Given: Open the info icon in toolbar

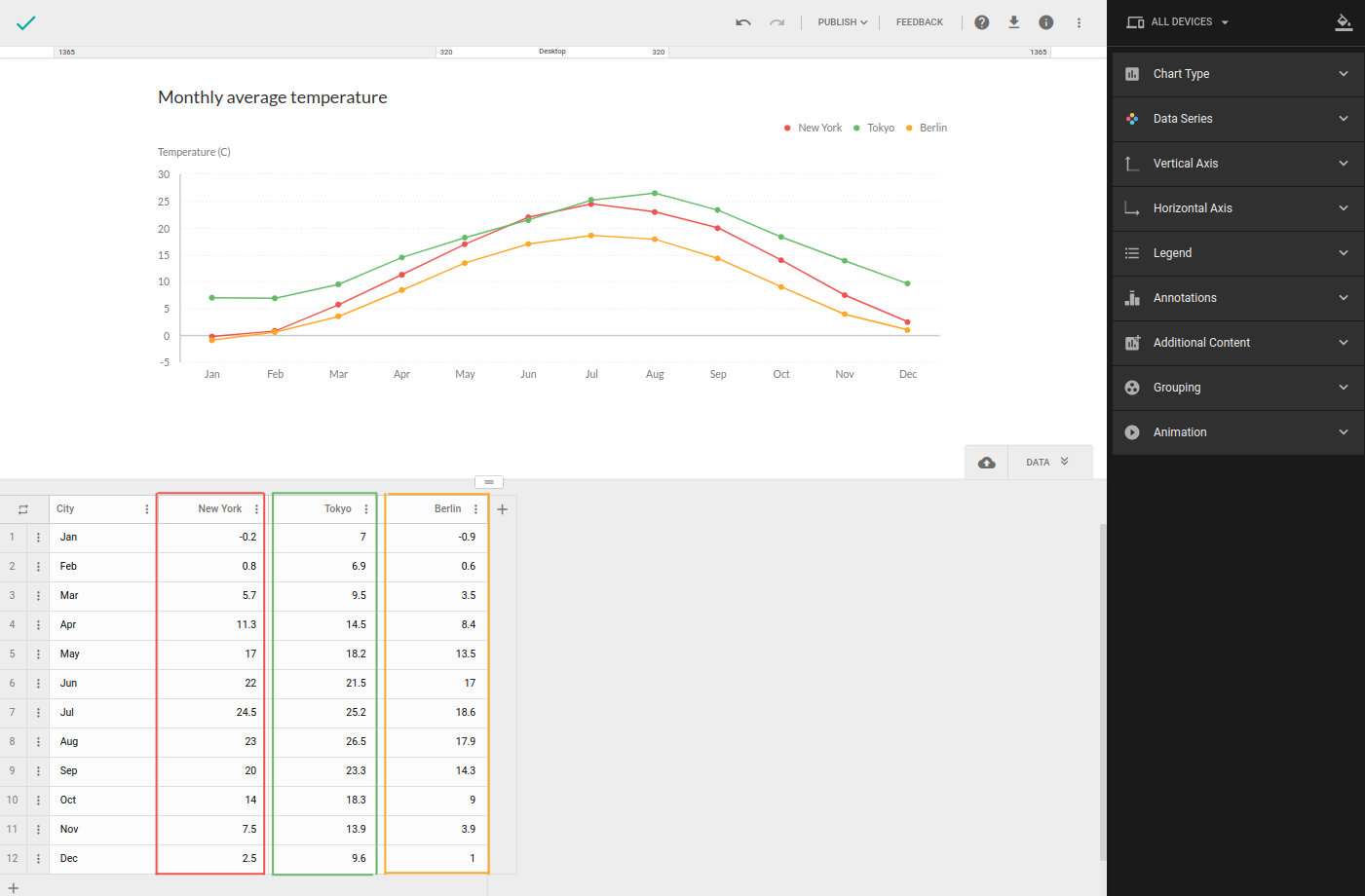Looking at the screenshot, I should [x=1046, y=22].
